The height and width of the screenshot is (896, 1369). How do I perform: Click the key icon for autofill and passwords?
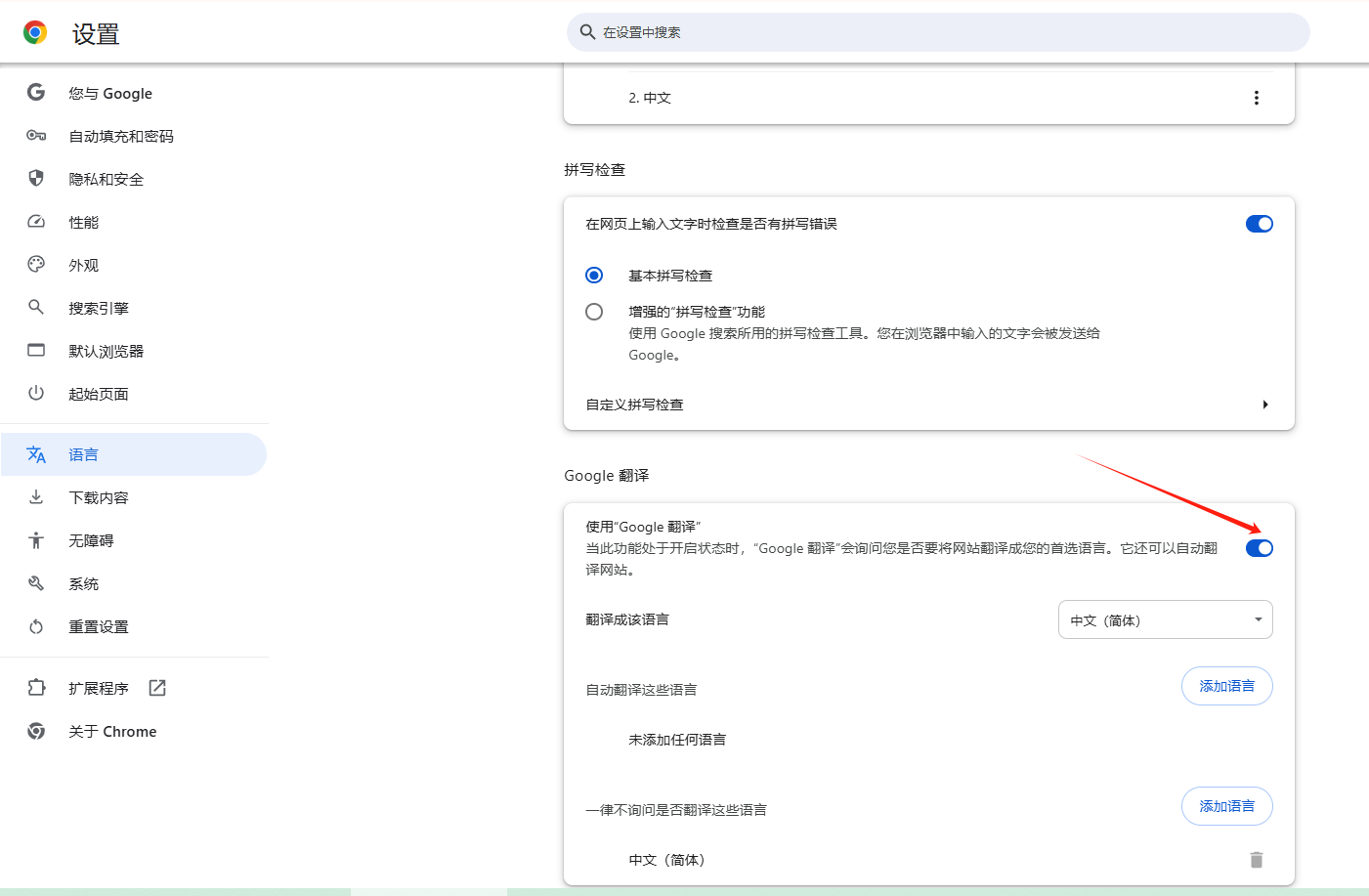point(36,135)
